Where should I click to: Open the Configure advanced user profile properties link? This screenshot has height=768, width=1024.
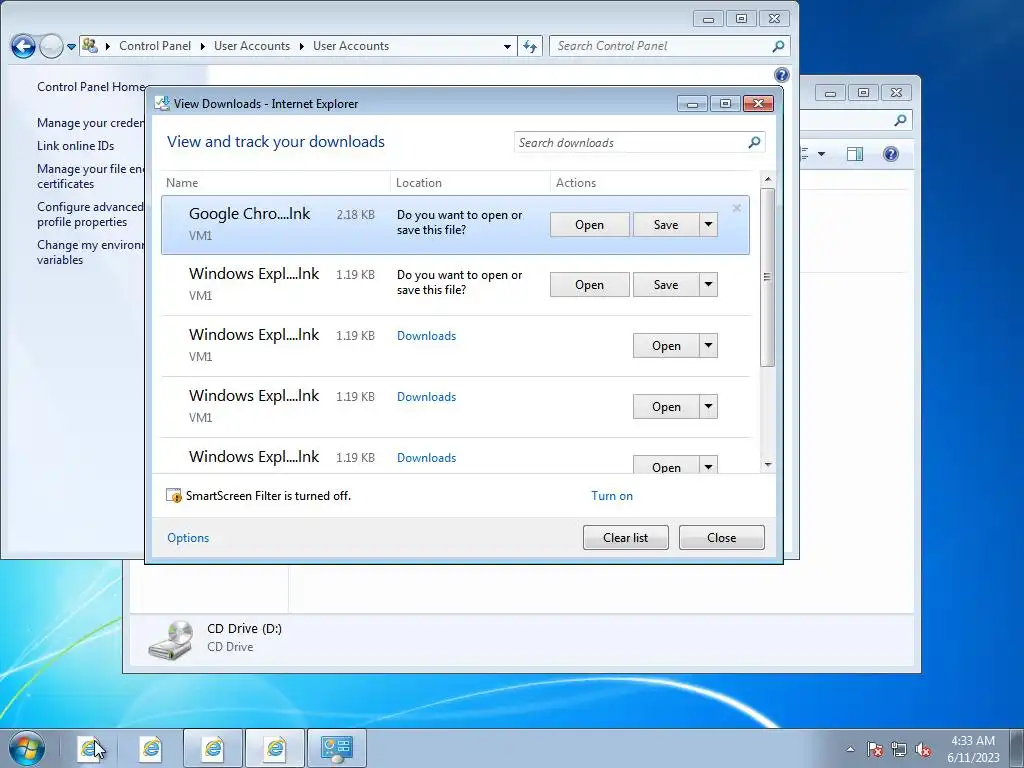(x=90, y=214)
